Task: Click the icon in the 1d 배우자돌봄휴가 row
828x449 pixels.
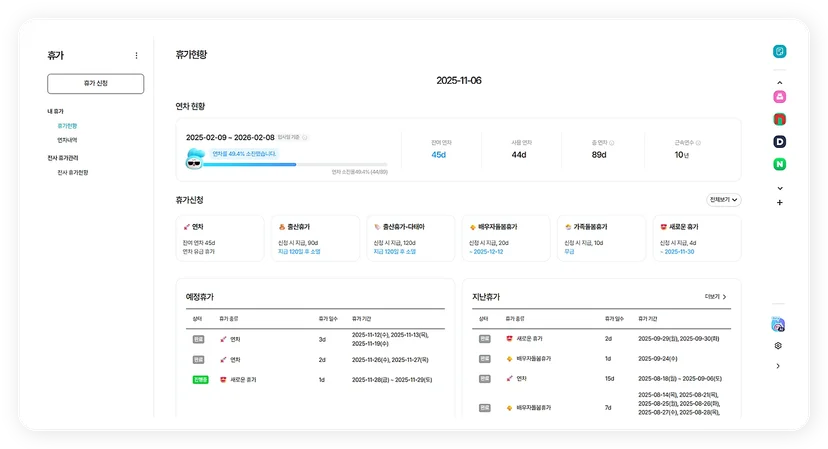Action: click(x=510, y=359)
